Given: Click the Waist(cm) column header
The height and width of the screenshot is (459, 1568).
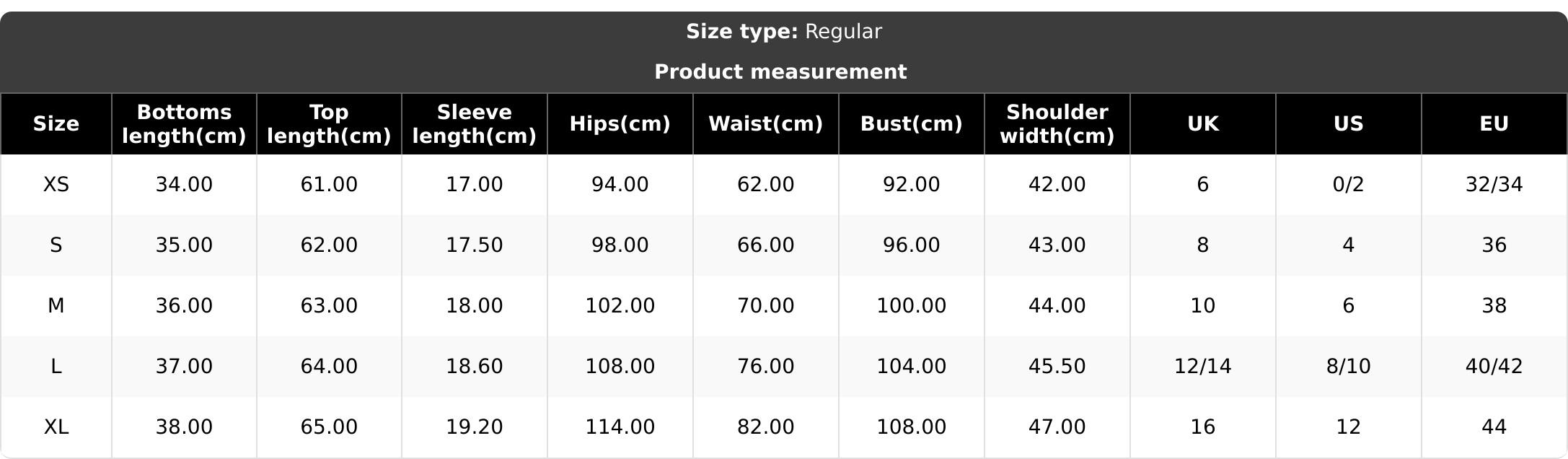Looking at the screenshot, I should point(765,124).
